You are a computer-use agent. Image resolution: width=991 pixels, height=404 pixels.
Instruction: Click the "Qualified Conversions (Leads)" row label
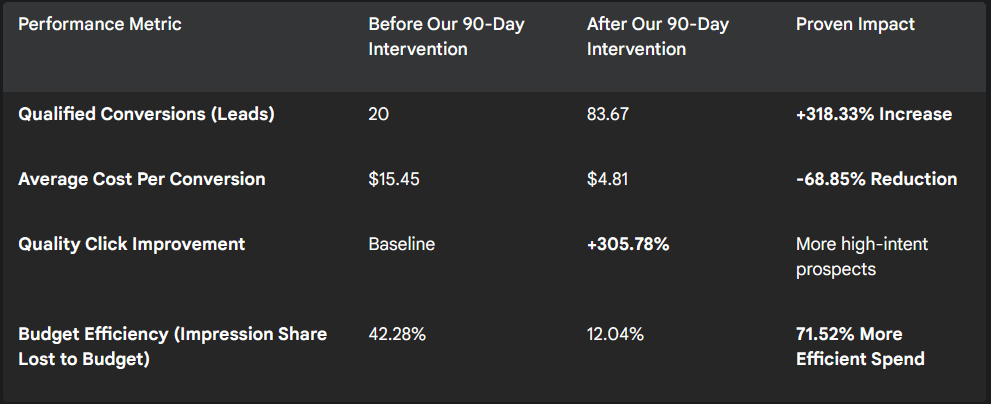pos(146,114)
